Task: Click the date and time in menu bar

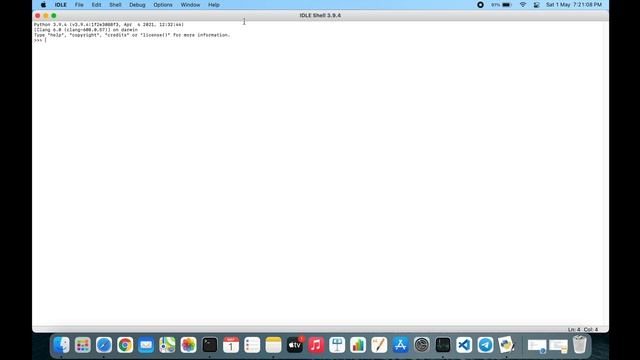Action: pyautogui.click(x=574, y=5)
